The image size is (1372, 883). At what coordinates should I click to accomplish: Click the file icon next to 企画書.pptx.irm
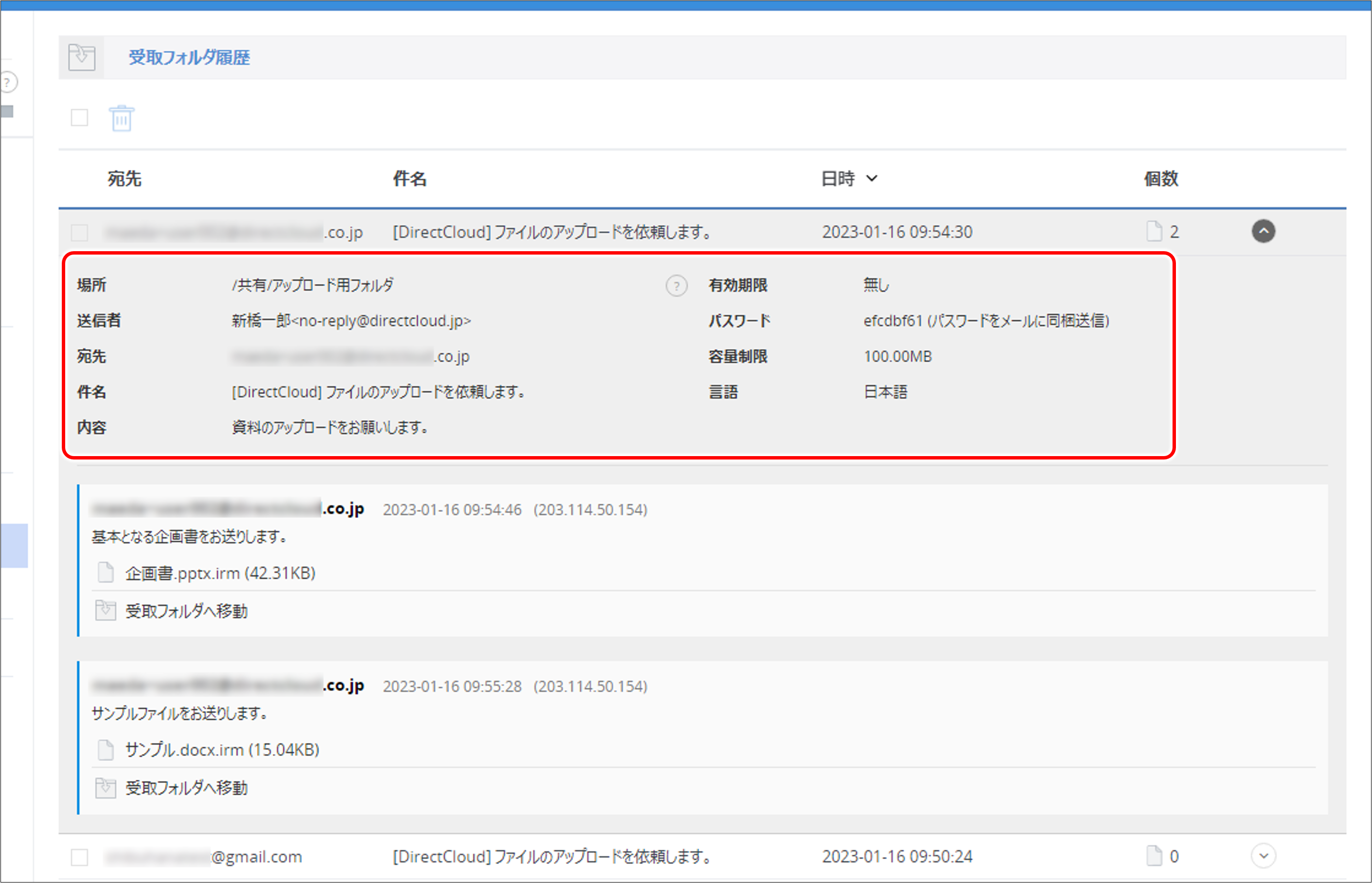click(106, 572)
